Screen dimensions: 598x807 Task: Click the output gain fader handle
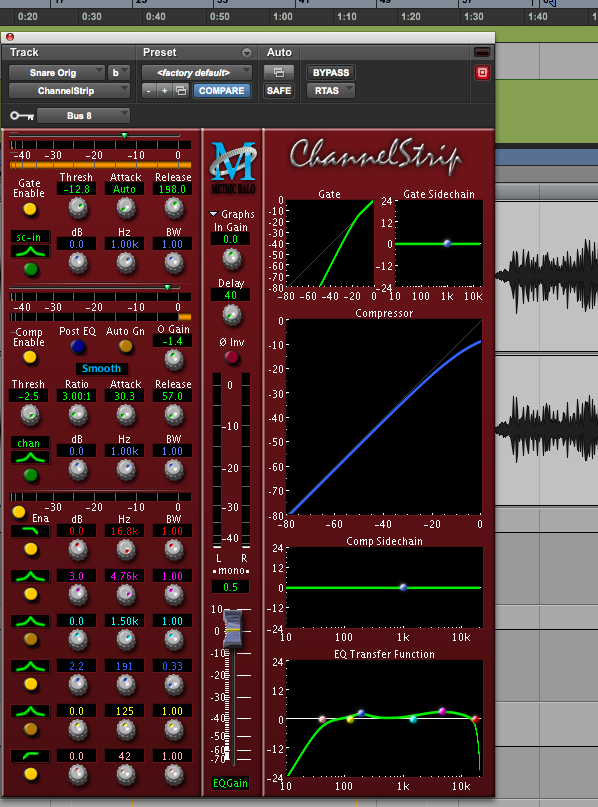click(x=233, y=629)
